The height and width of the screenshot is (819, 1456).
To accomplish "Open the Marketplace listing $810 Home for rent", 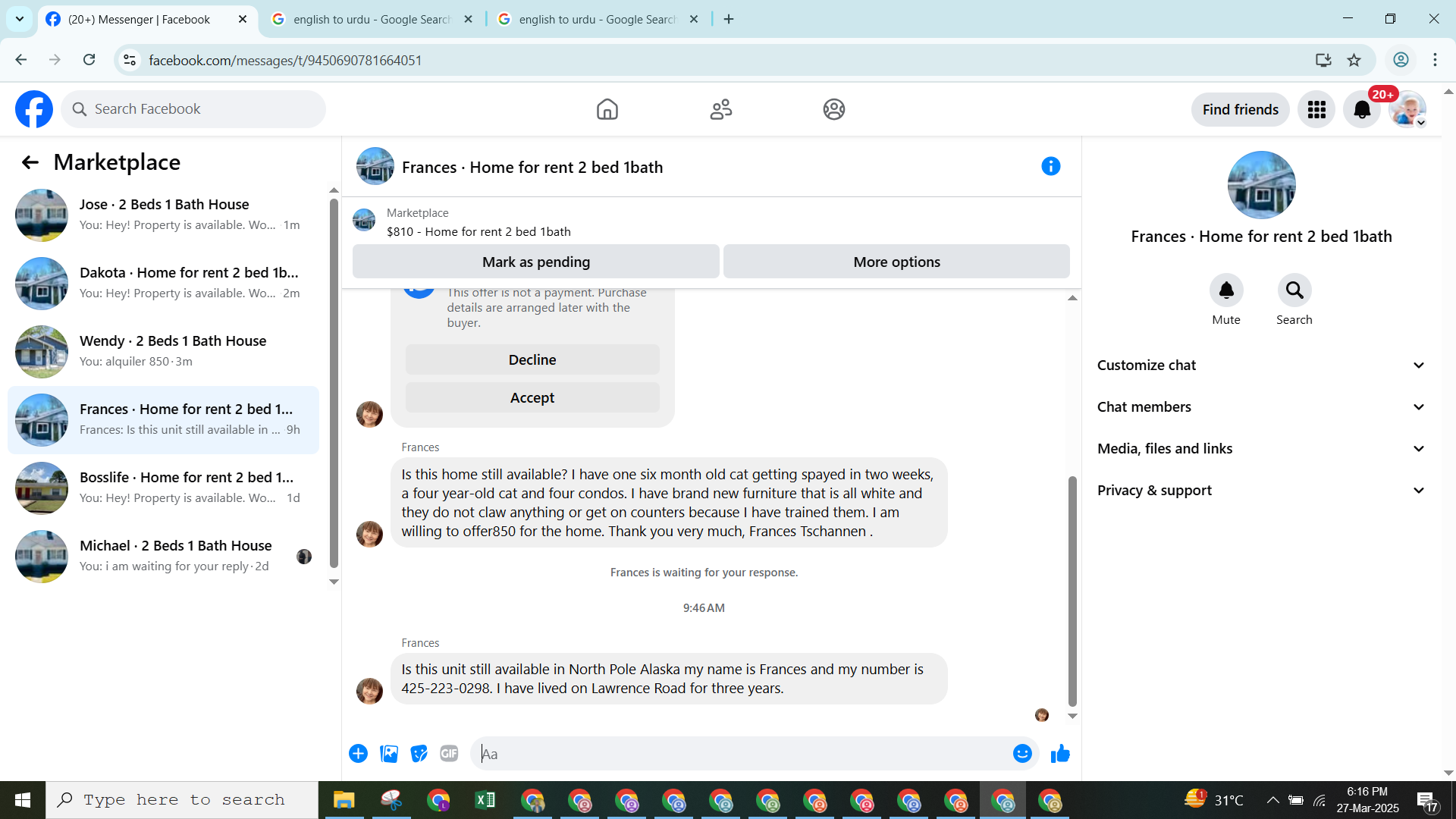I will pyautogui.click(x=479, y=231).
